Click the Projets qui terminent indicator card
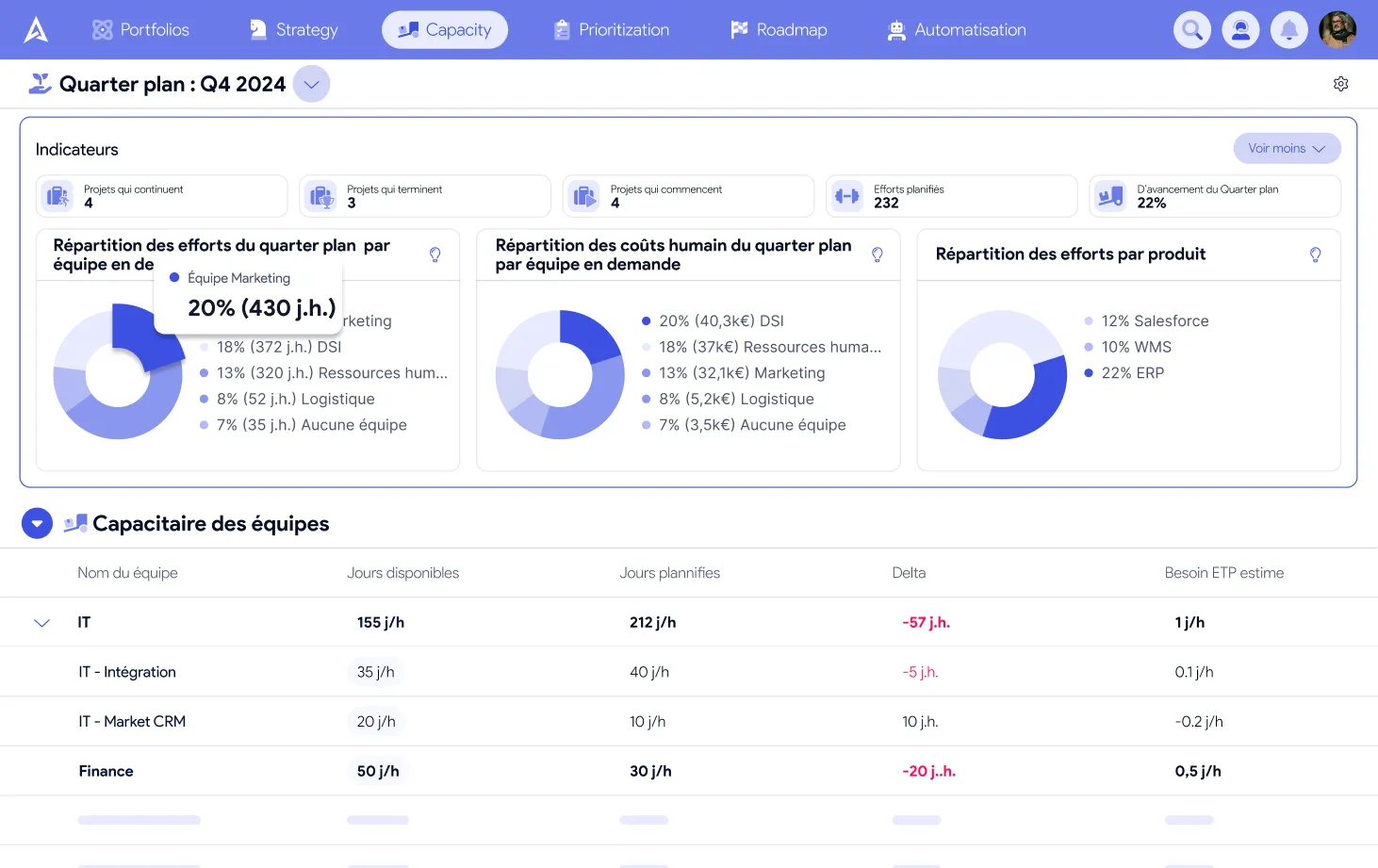This screenshot has width=1378, height=868. coord(425,196)
